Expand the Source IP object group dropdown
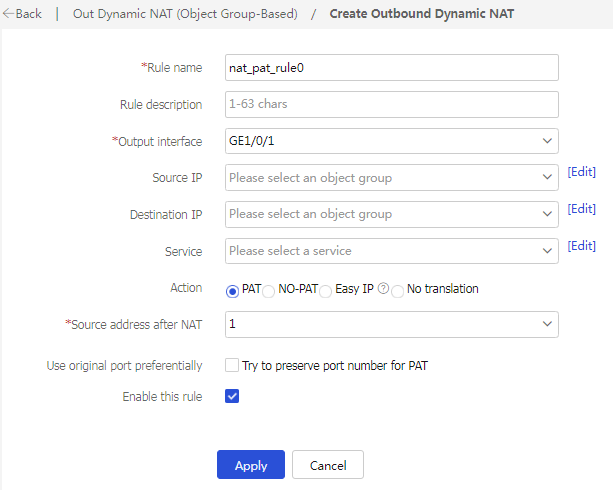Image resolution: width=613 pixels, height=490 pixels. (391, 178)
